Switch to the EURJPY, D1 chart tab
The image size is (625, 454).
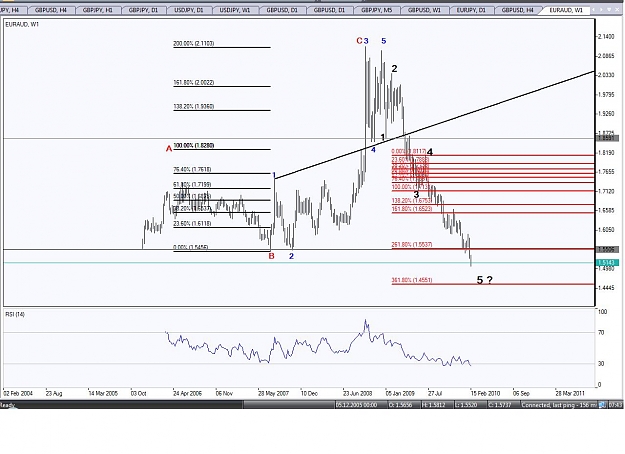[x=471, y=10]
